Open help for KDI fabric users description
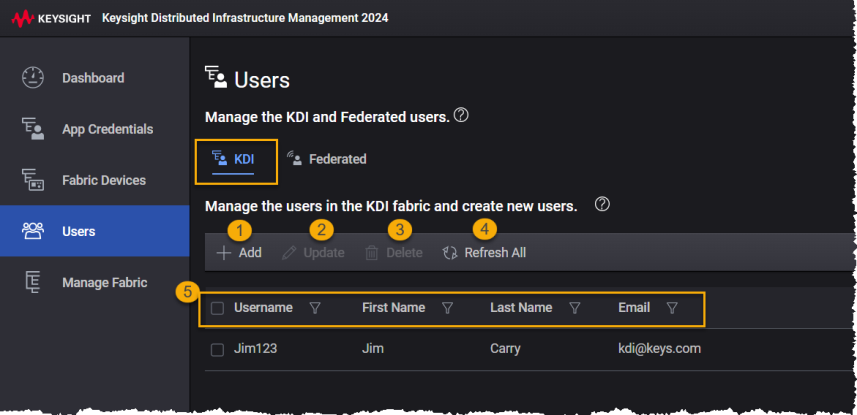This screenshot has height=415, width=857. (602, 204)
